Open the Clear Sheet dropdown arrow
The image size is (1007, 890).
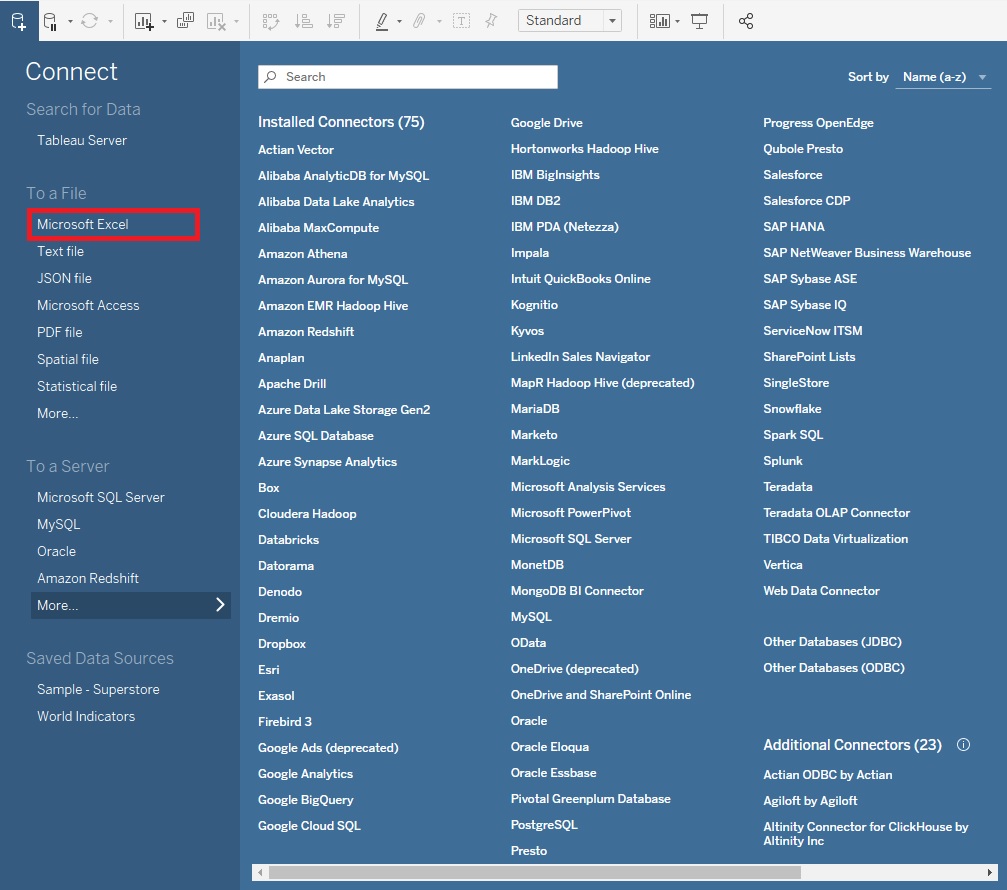pyautogui.click(x=236, y=21)
